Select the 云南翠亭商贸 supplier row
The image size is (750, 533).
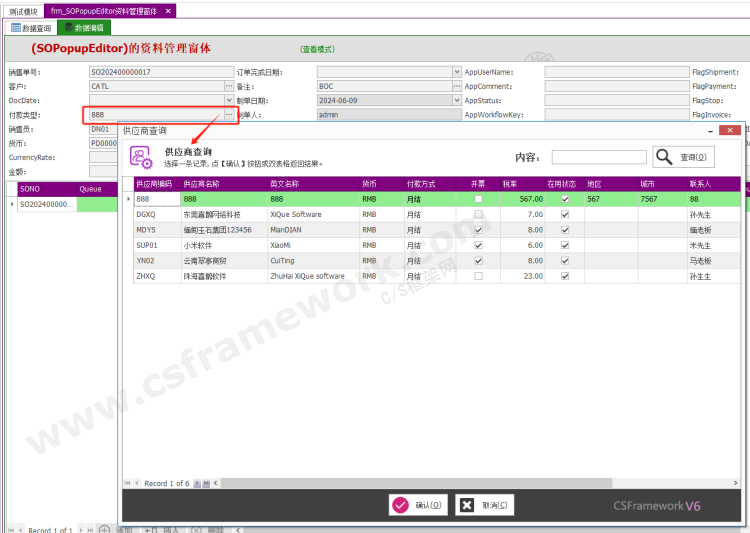click(220, 260)
